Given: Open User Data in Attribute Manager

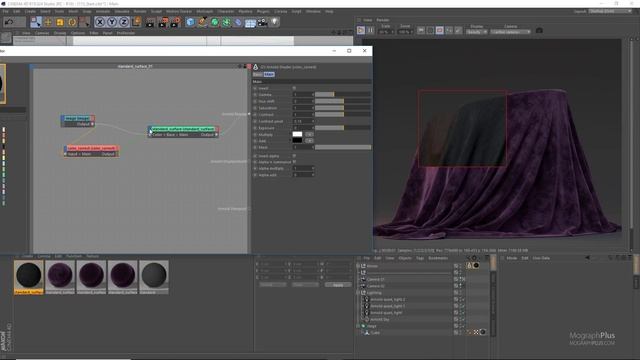Looking at the screenshot, I should [541, 258].
